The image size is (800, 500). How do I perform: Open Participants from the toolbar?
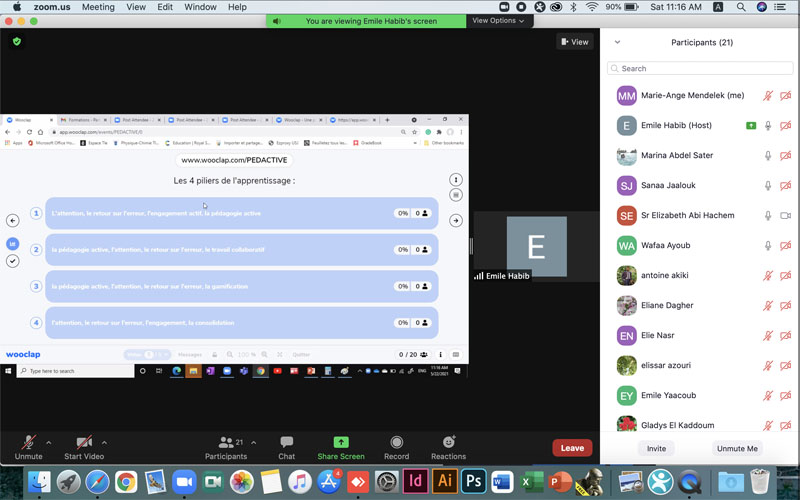[x=226, y=447]
